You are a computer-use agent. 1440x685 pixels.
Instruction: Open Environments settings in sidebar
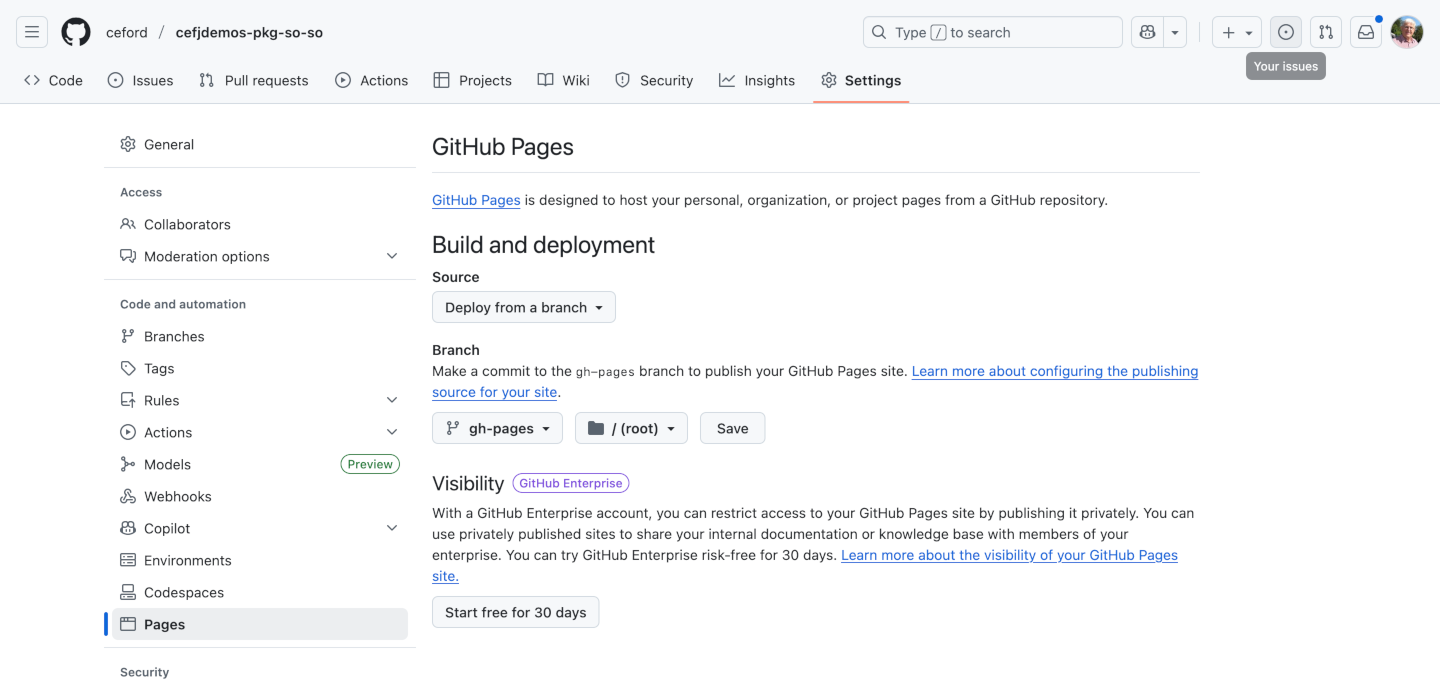[x=260, y=560]
